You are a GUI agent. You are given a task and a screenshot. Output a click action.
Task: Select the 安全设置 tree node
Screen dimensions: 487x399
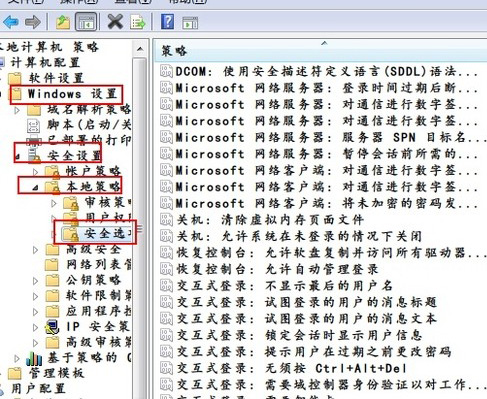73,156
